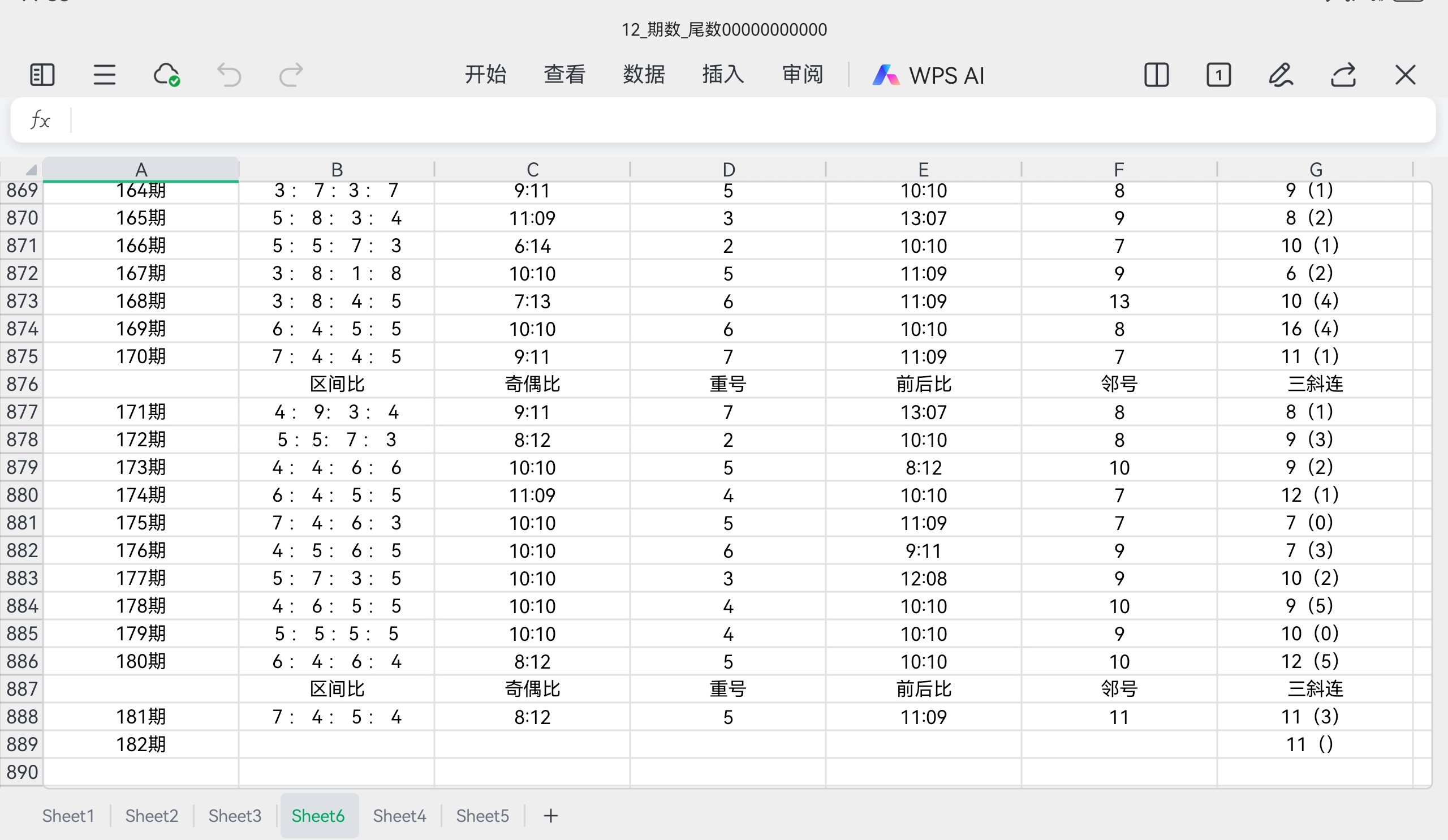Add a new sheet with plus
Image resolution: width=1448 pixels, height=840 pixels.
(x=550, y=816)
